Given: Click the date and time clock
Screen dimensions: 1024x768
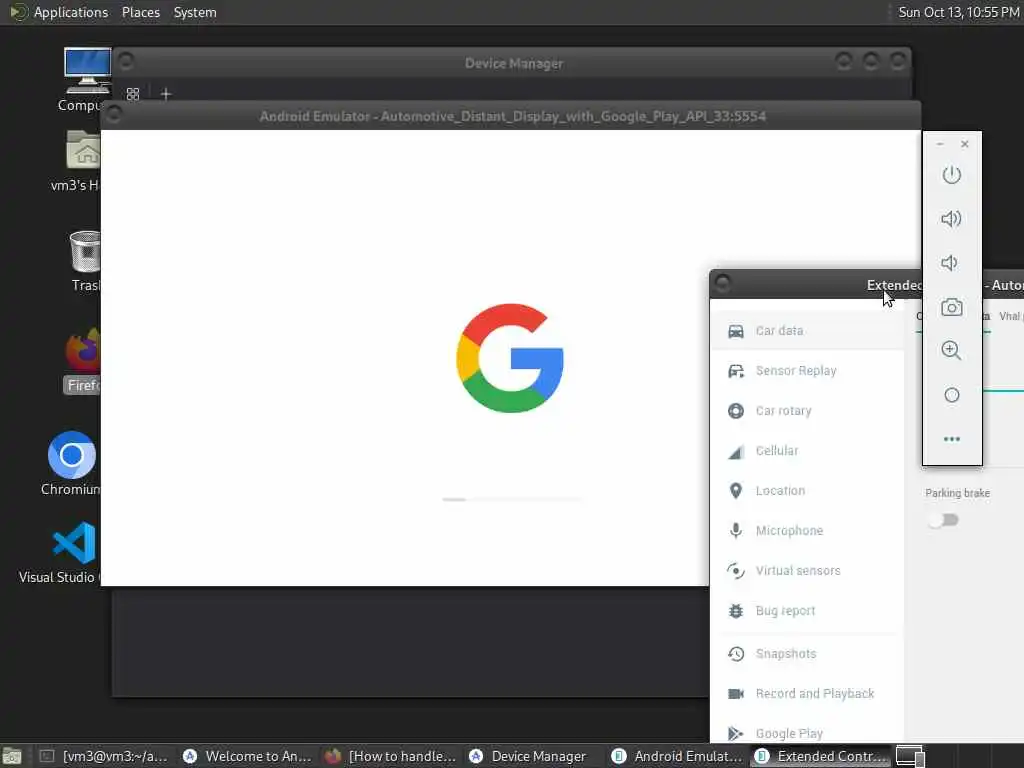Looking at the screenshot, I should 958,12.
